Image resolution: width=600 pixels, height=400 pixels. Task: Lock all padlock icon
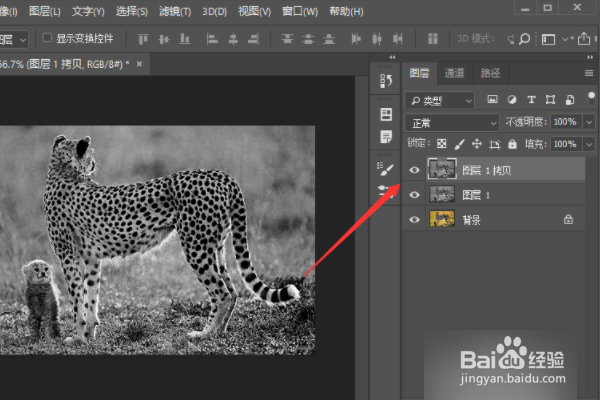click(x=512, y=144)
